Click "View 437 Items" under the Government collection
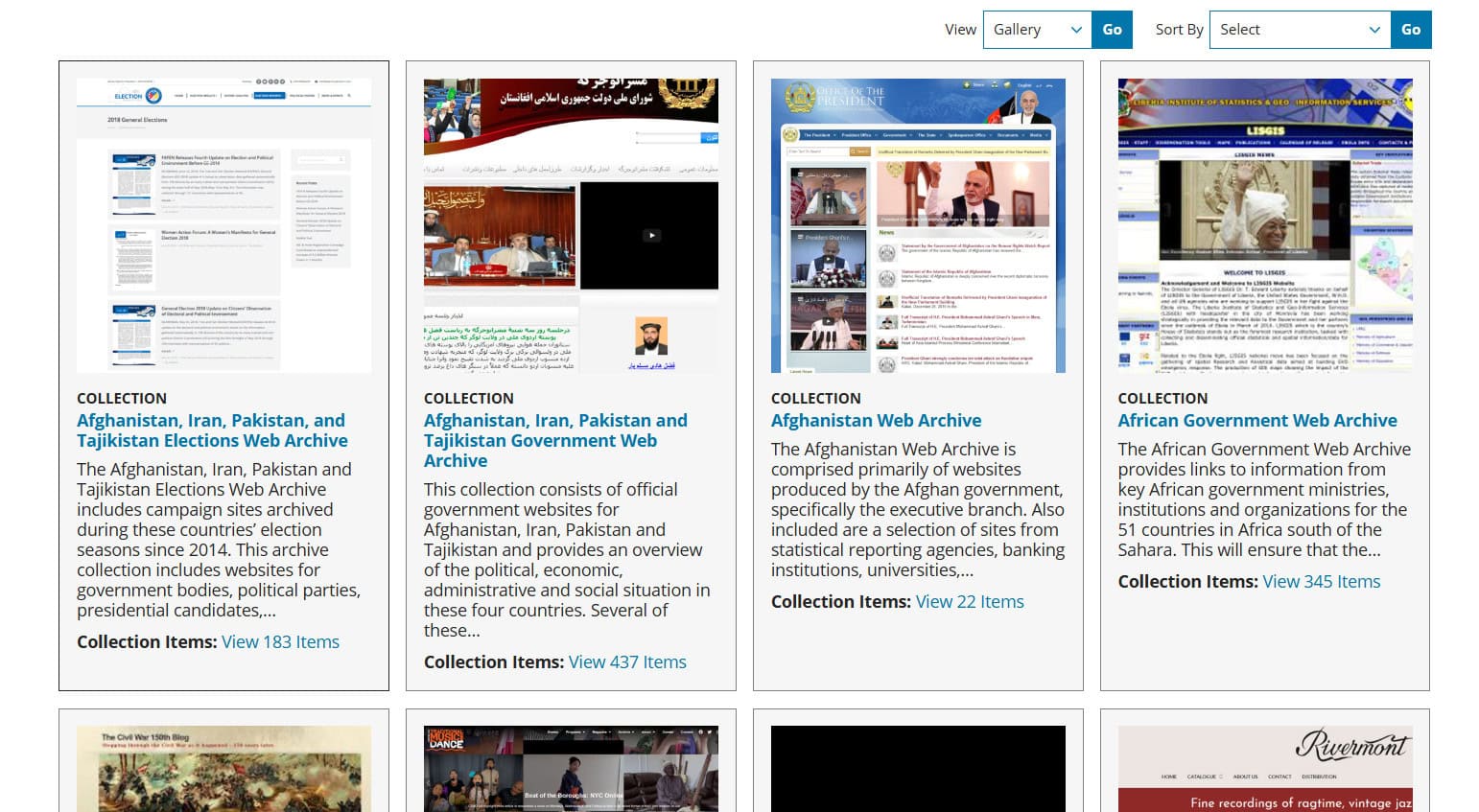1479x812 pixels. (627, 661)
